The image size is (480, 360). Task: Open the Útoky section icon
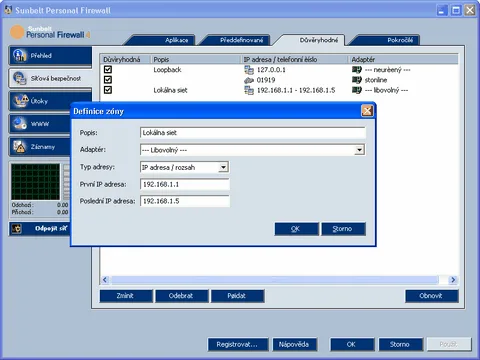tap(20, 101)
